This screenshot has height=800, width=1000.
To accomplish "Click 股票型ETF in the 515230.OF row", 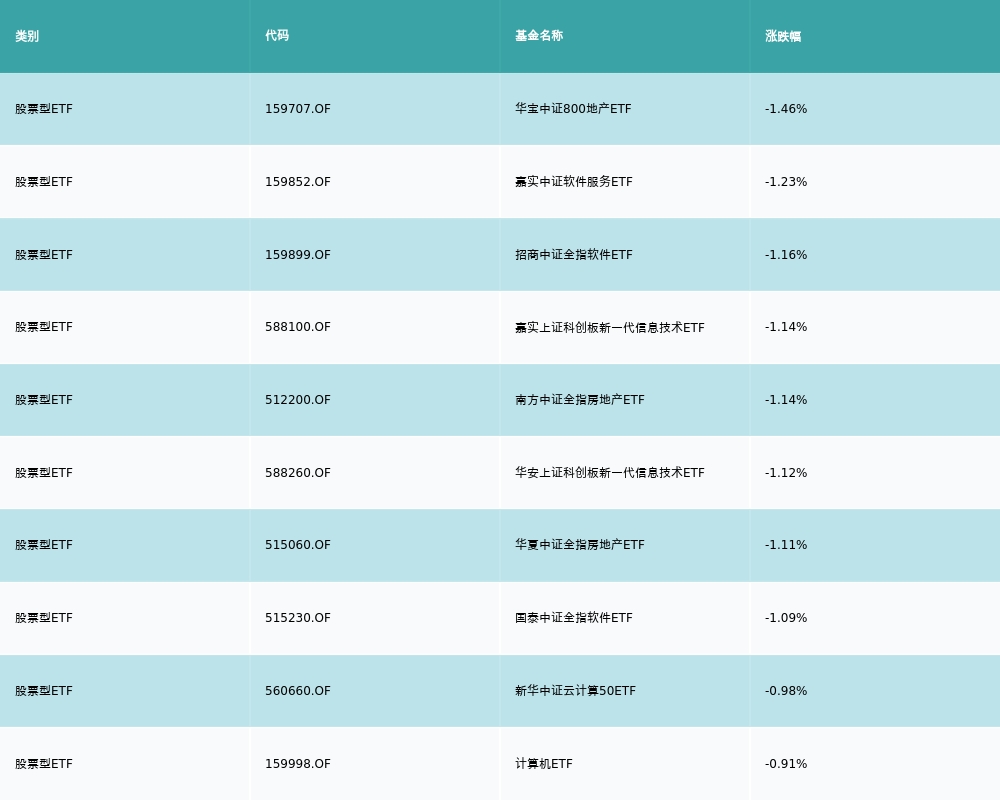I will pyautogui.click(x=44, y=618).
